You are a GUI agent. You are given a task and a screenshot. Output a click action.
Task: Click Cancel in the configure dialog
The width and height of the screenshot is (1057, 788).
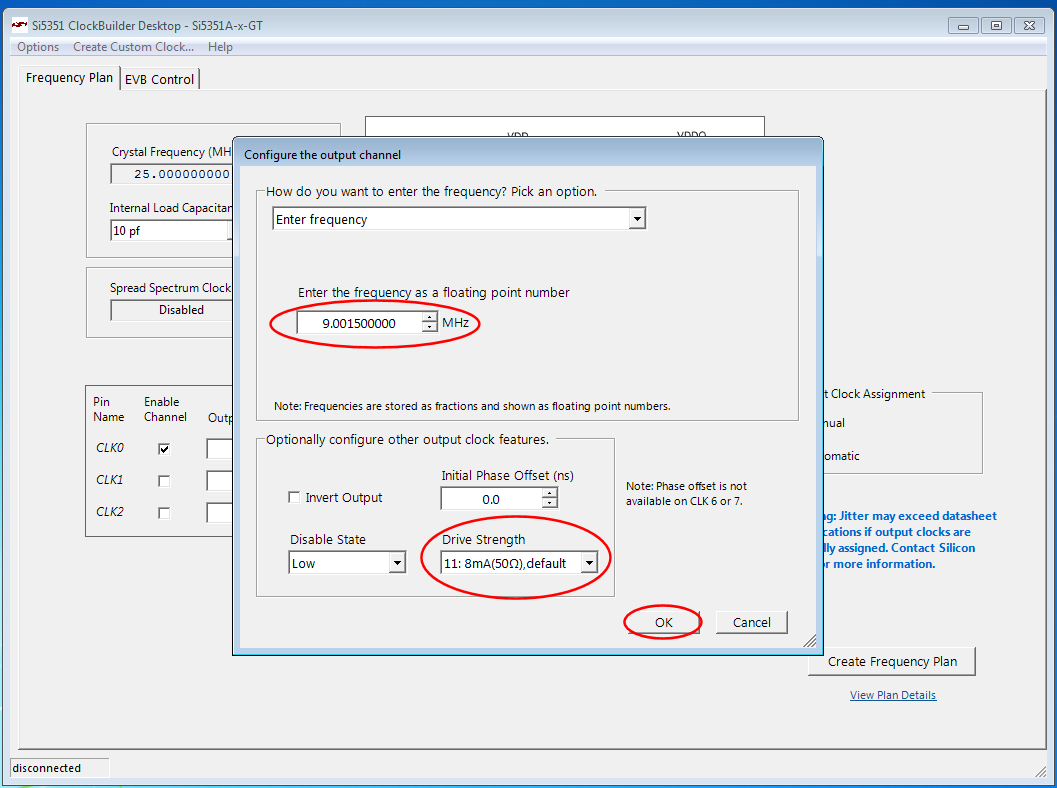point(751,622)
